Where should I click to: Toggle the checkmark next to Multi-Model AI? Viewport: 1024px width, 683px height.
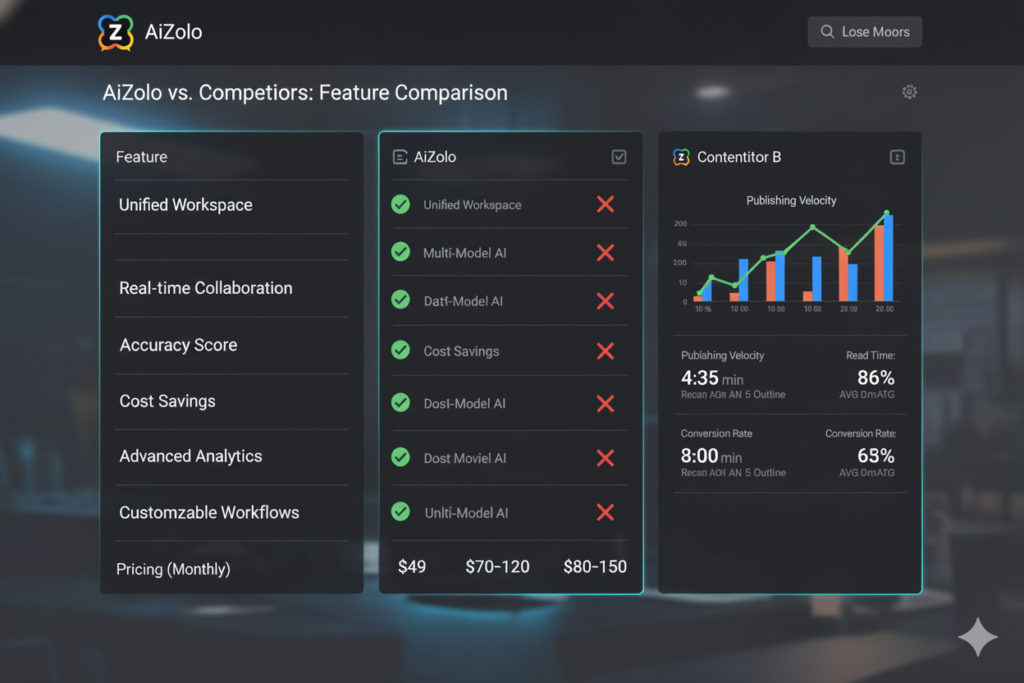click(400, 253)
